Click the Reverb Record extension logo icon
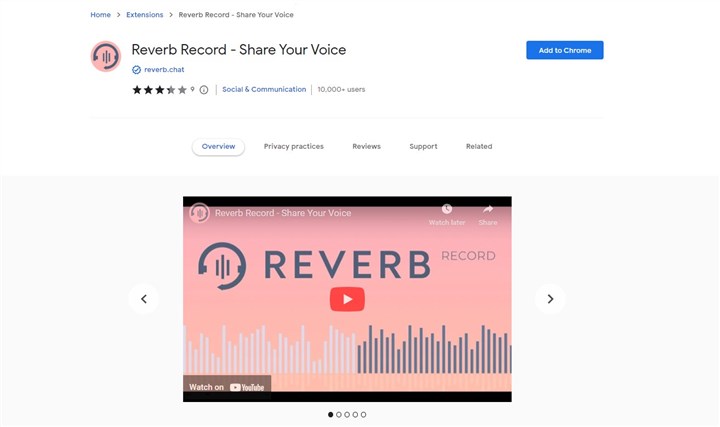Viewport: 720px width, 427px height. click(106, 56)
